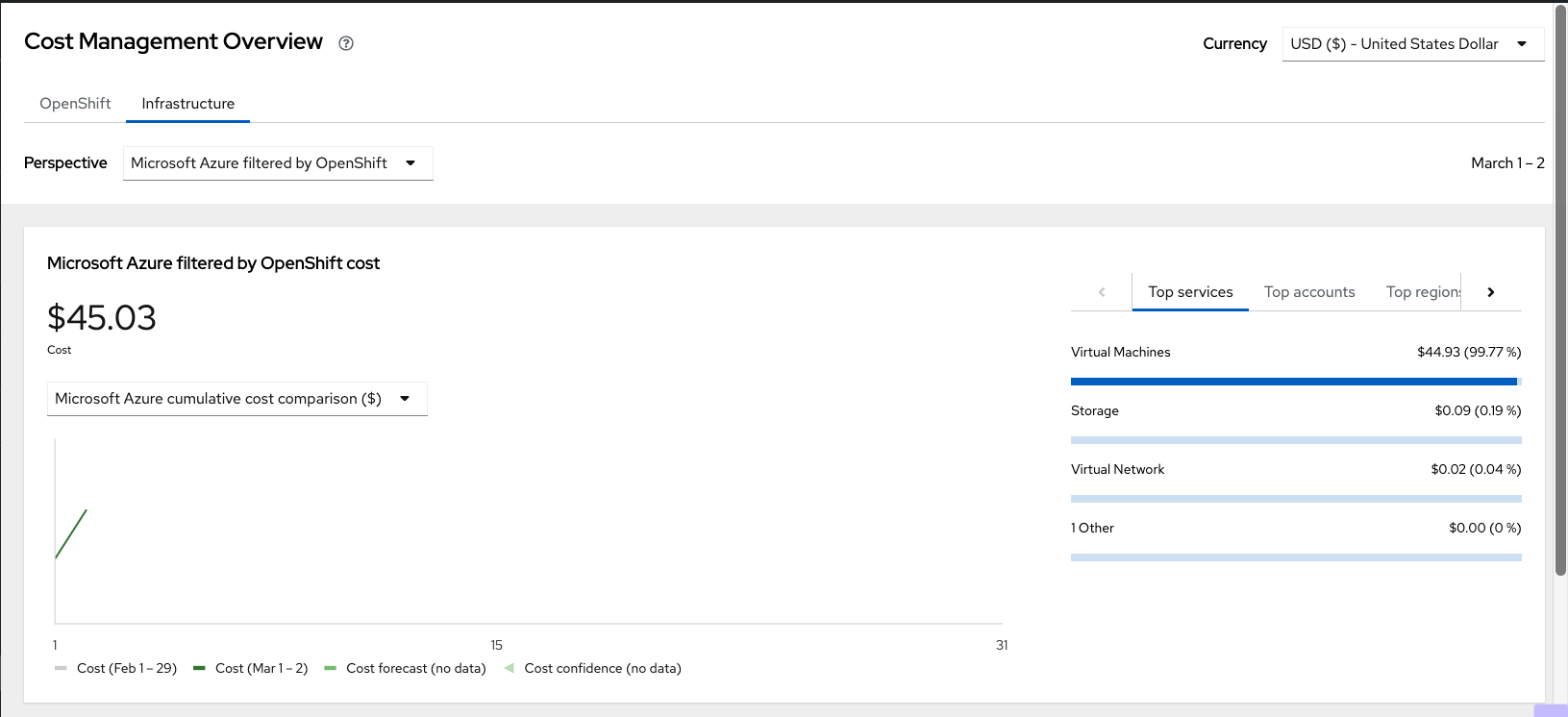
Task: Click the 1 Other cost bar
Action: (x=1296, y=557)
